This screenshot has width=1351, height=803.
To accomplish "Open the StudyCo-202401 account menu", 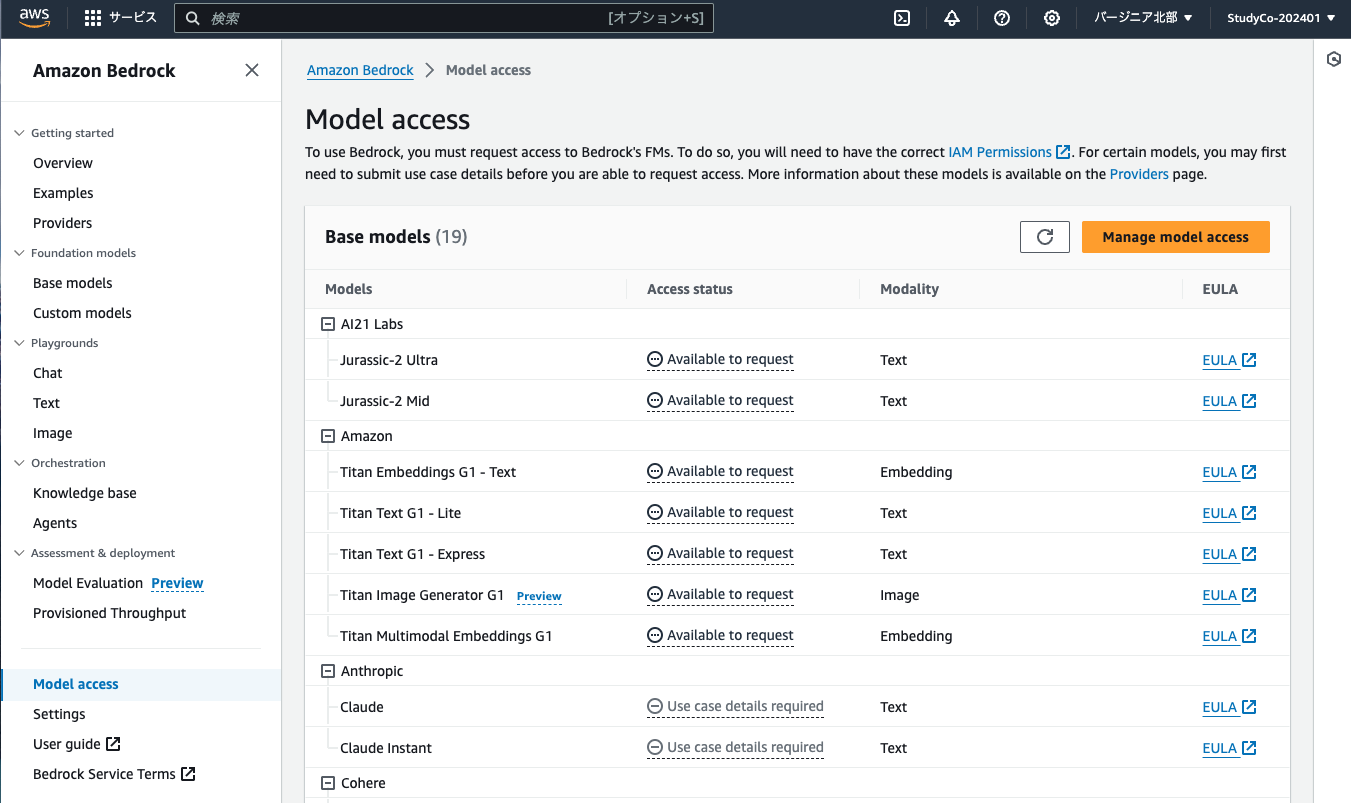I will pos(1280,17).
